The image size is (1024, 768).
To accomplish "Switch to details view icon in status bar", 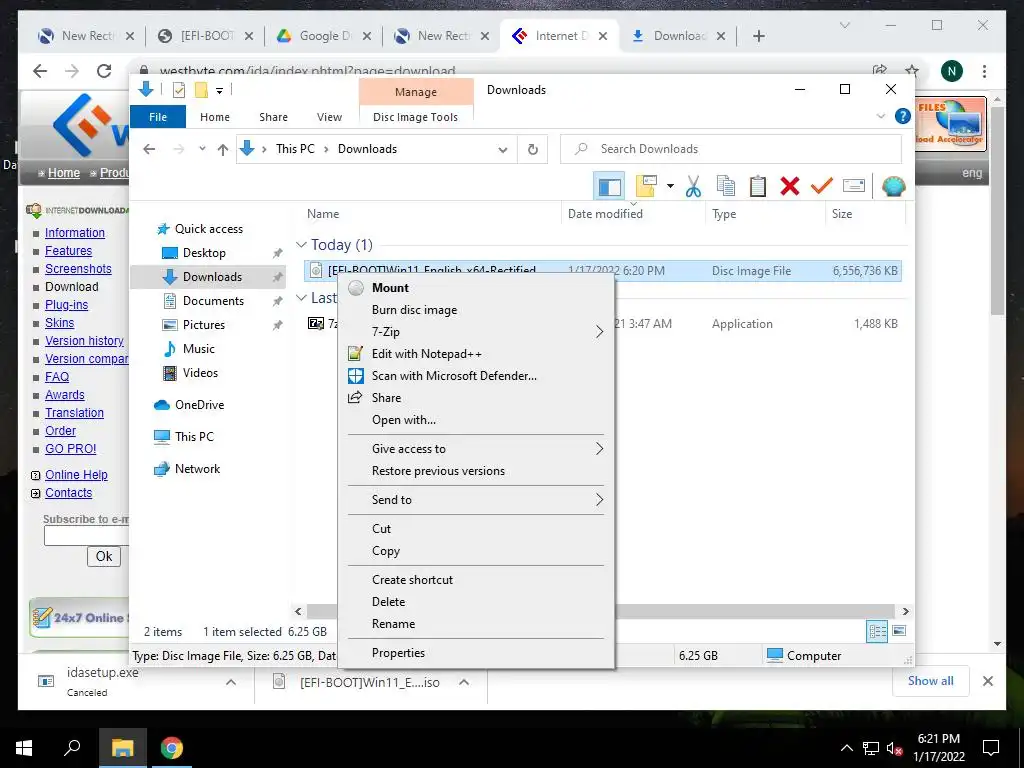I will [x=877, y=632].
